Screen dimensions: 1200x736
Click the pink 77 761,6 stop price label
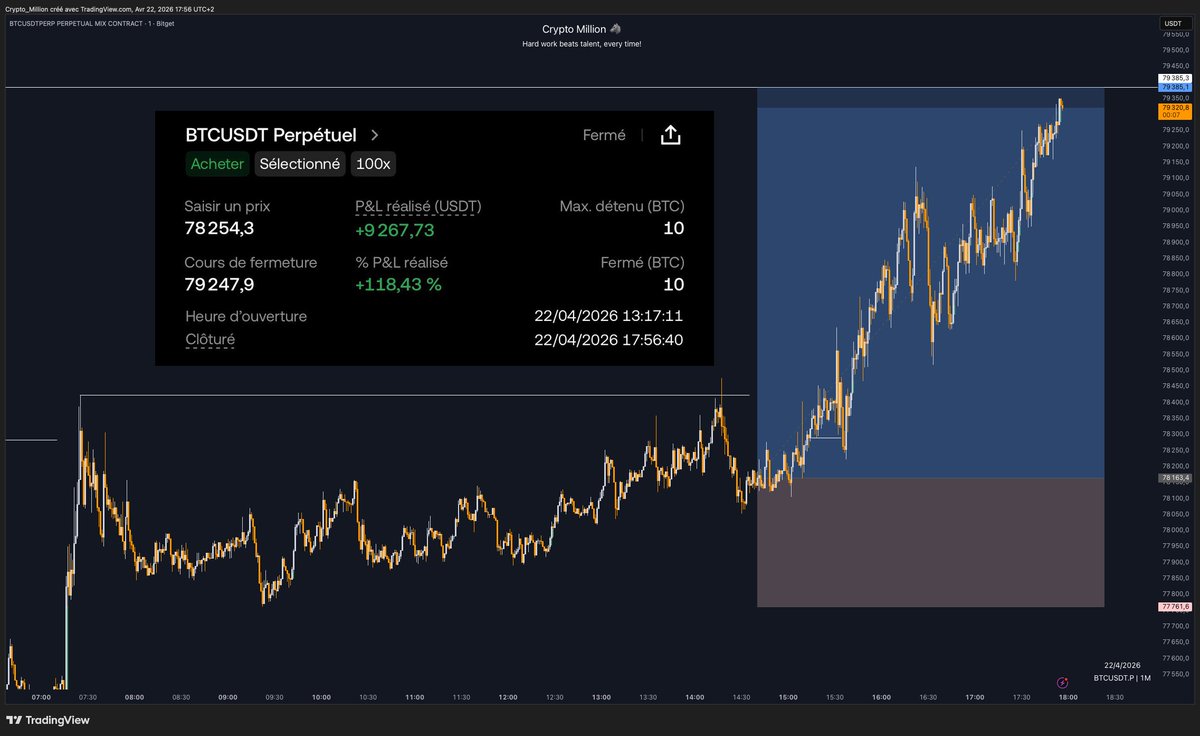pos(1174,607)
